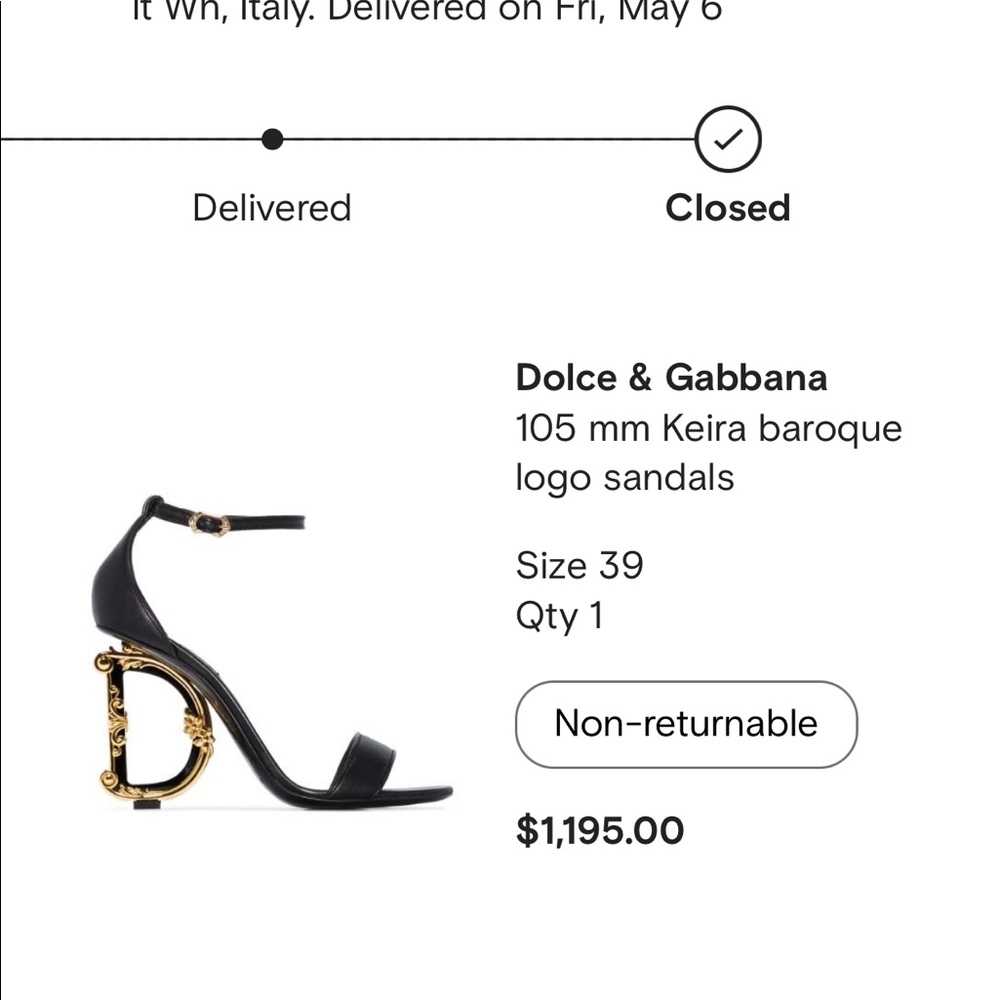Select the delivery confirmation check symbol
This screenshot has height=1000, width=1000.
[727, 139]
